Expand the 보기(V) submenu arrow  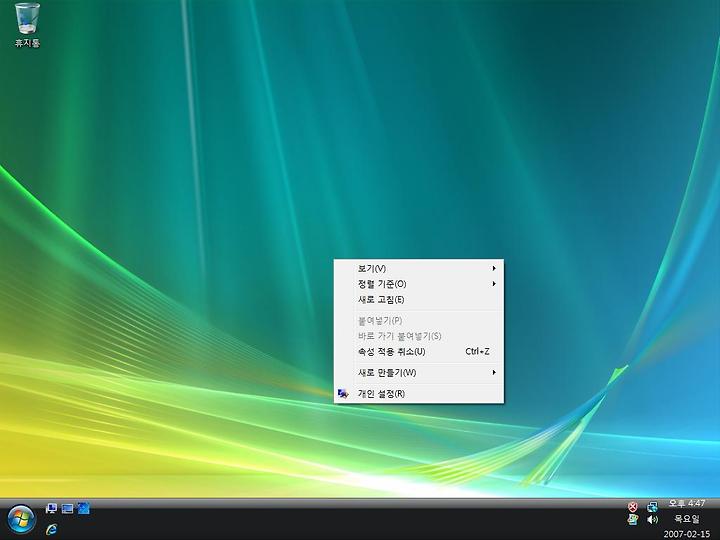point(494,268)
